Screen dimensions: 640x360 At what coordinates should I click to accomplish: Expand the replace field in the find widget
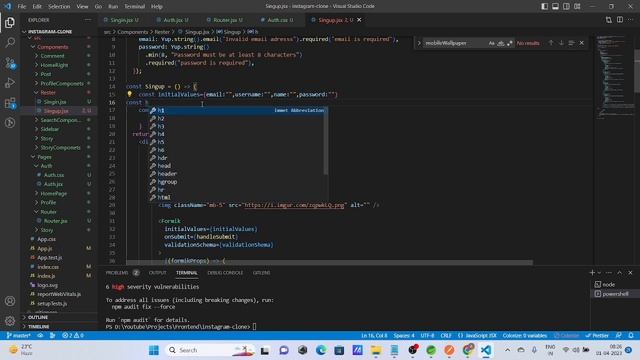(x=419, y=43)
